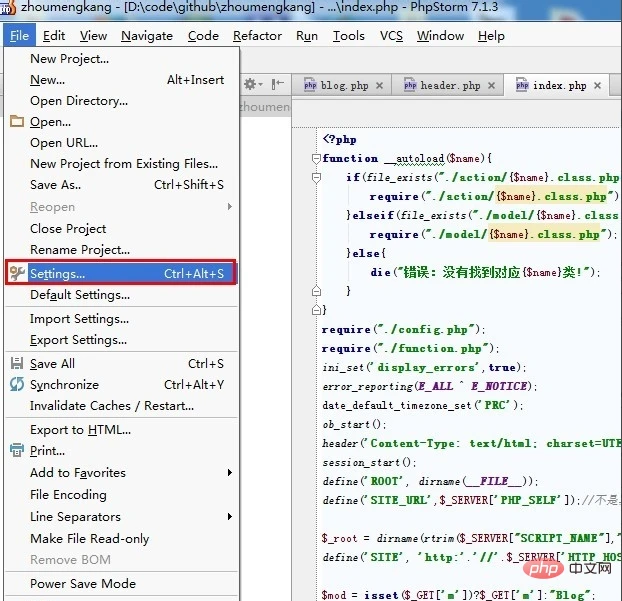Click the require './config.php' line
The image size is (622, 601).
403,329
